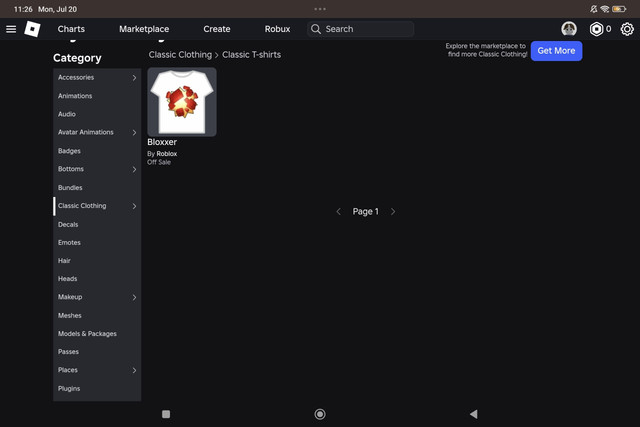Open the Charts tab
Viewport: 640px width, 427px height.
[x=71, y=29]
